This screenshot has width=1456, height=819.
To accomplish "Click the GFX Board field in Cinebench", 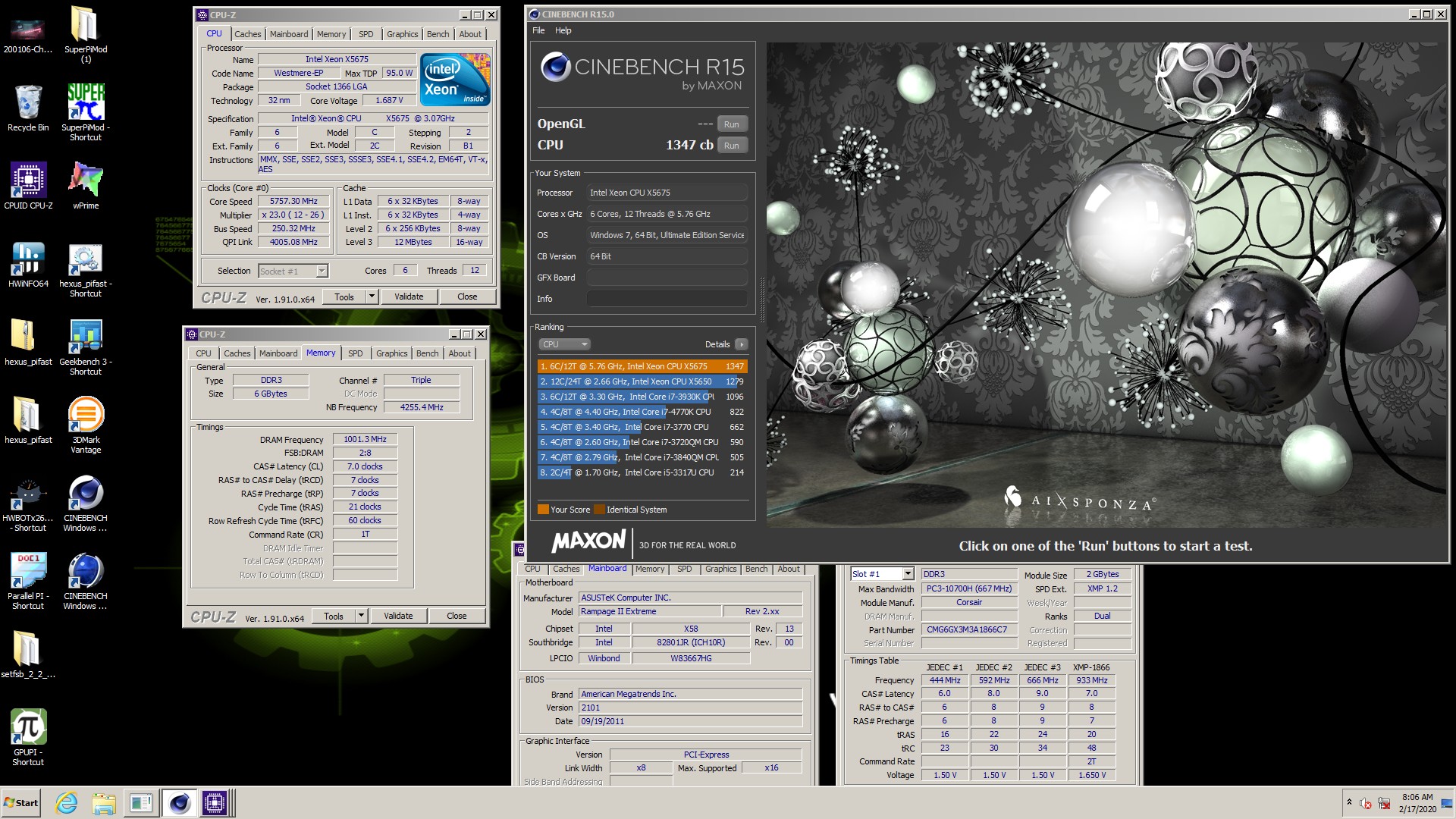I will coord(667,278).
